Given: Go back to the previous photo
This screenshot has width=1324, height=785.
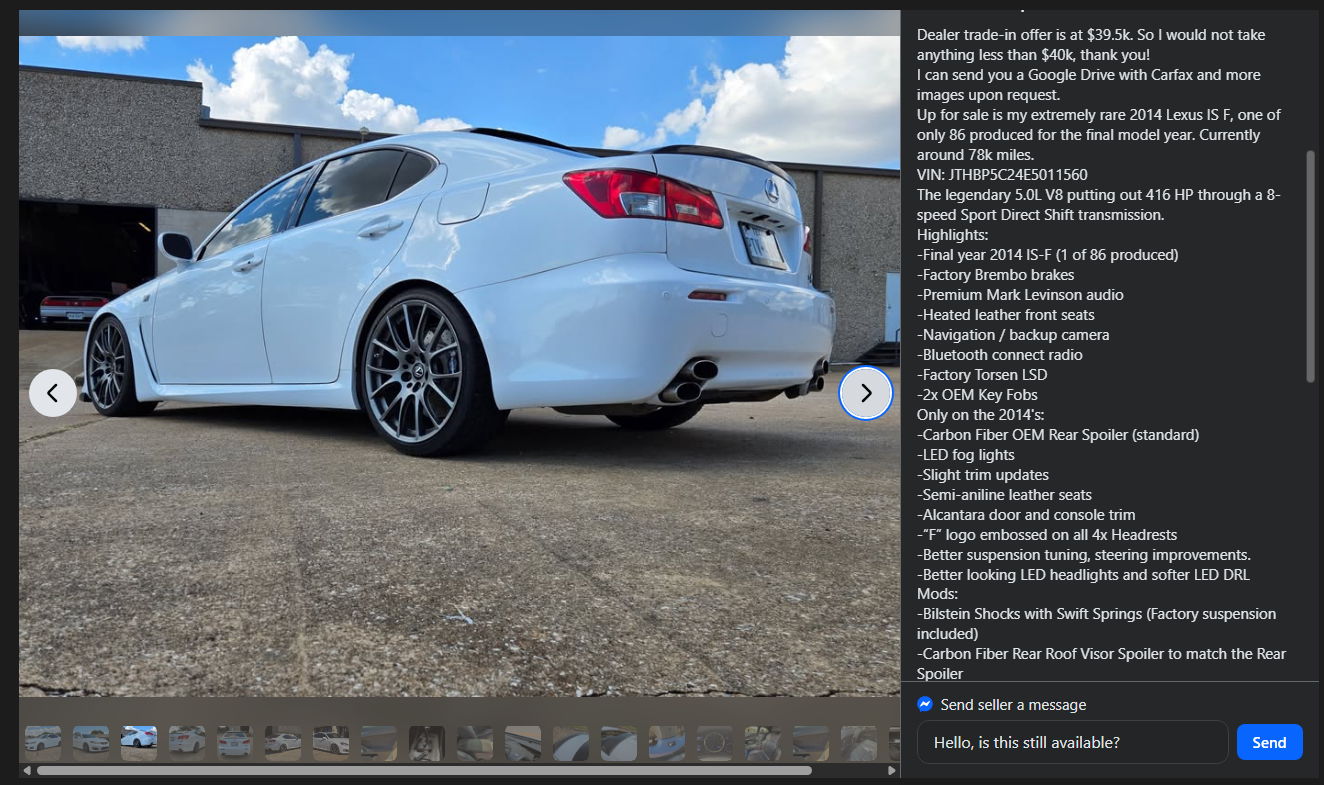Looking at the screenshot, I should point(53,393).
